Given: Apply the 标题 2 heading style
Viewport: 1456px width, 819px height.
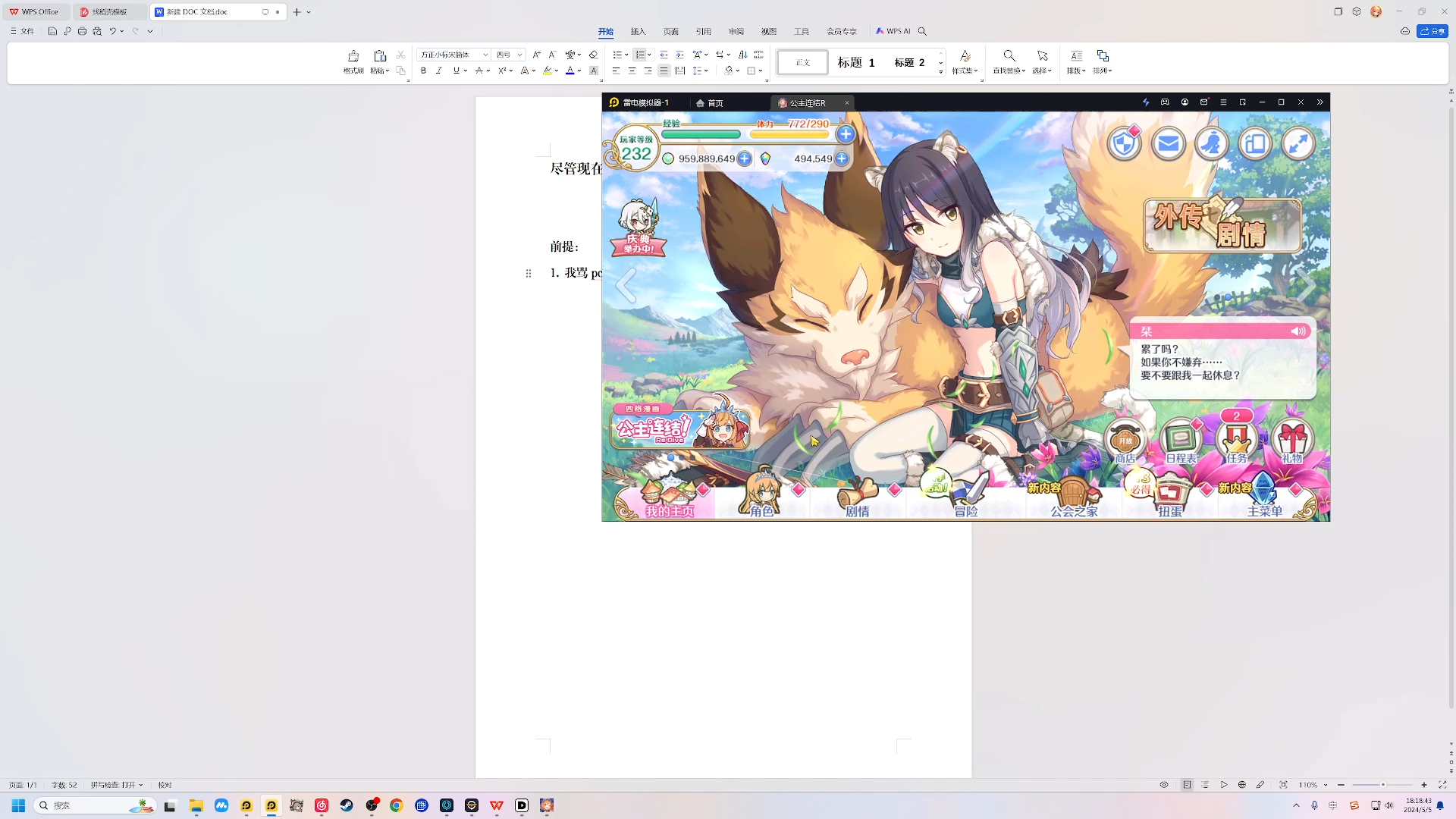Looking at the screenshot, I should pos(909,62).
